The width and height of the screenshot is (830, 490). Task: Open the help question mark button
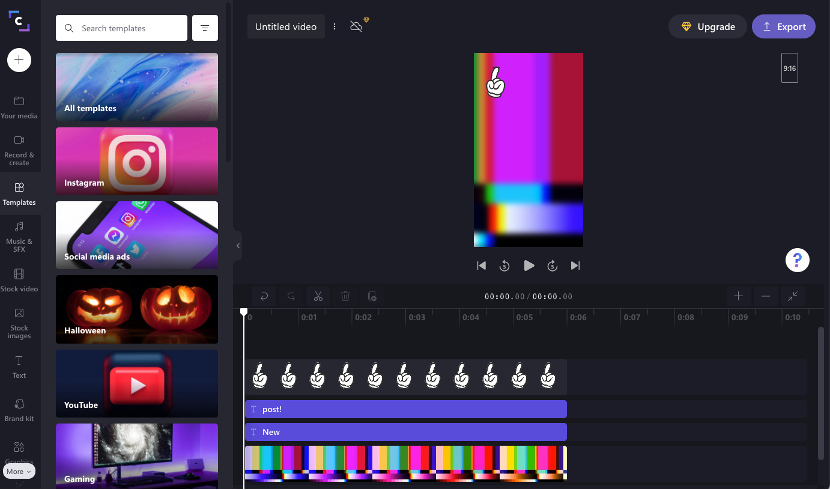797,260
